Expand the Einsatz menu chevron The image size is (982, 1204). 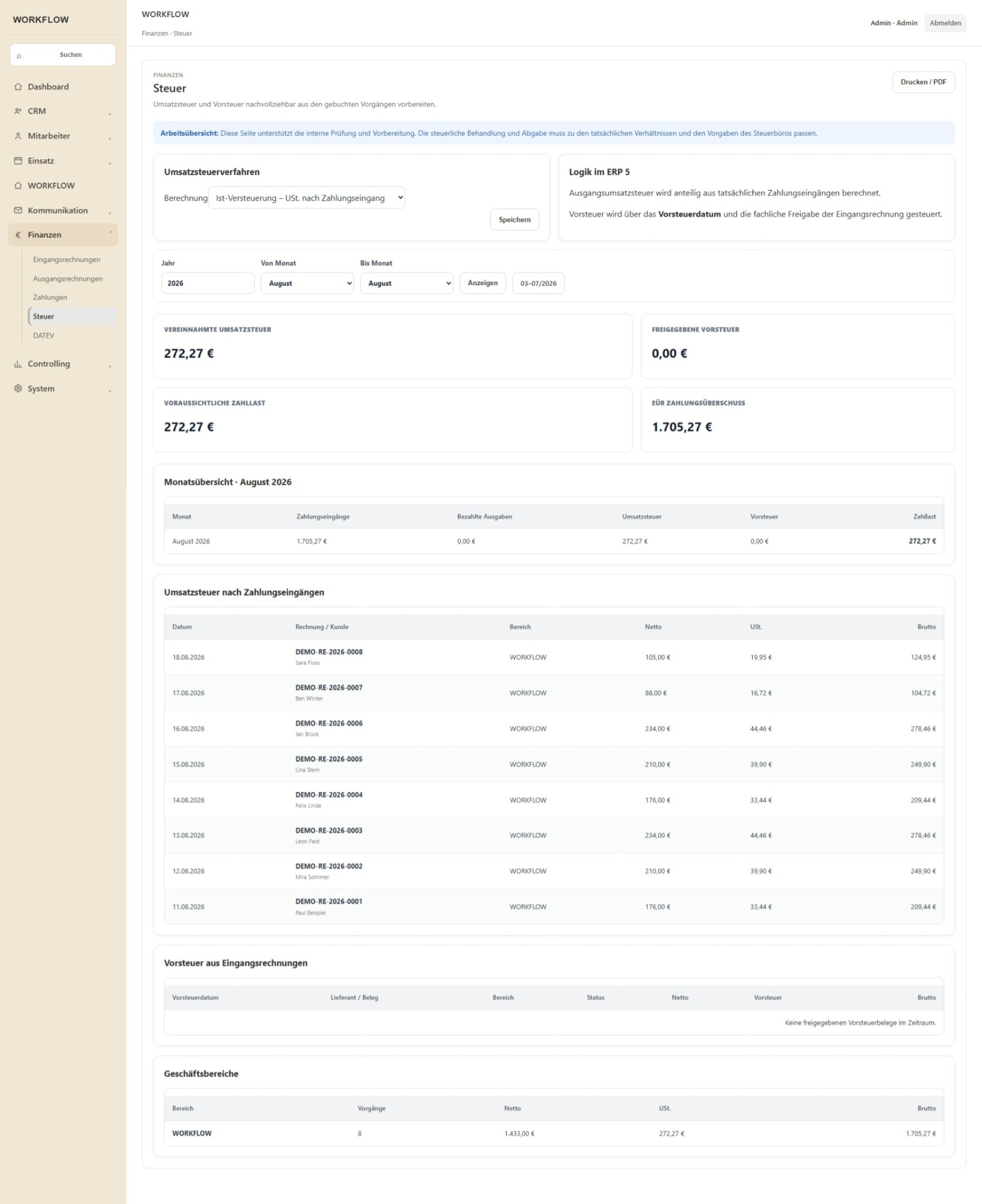110,163
